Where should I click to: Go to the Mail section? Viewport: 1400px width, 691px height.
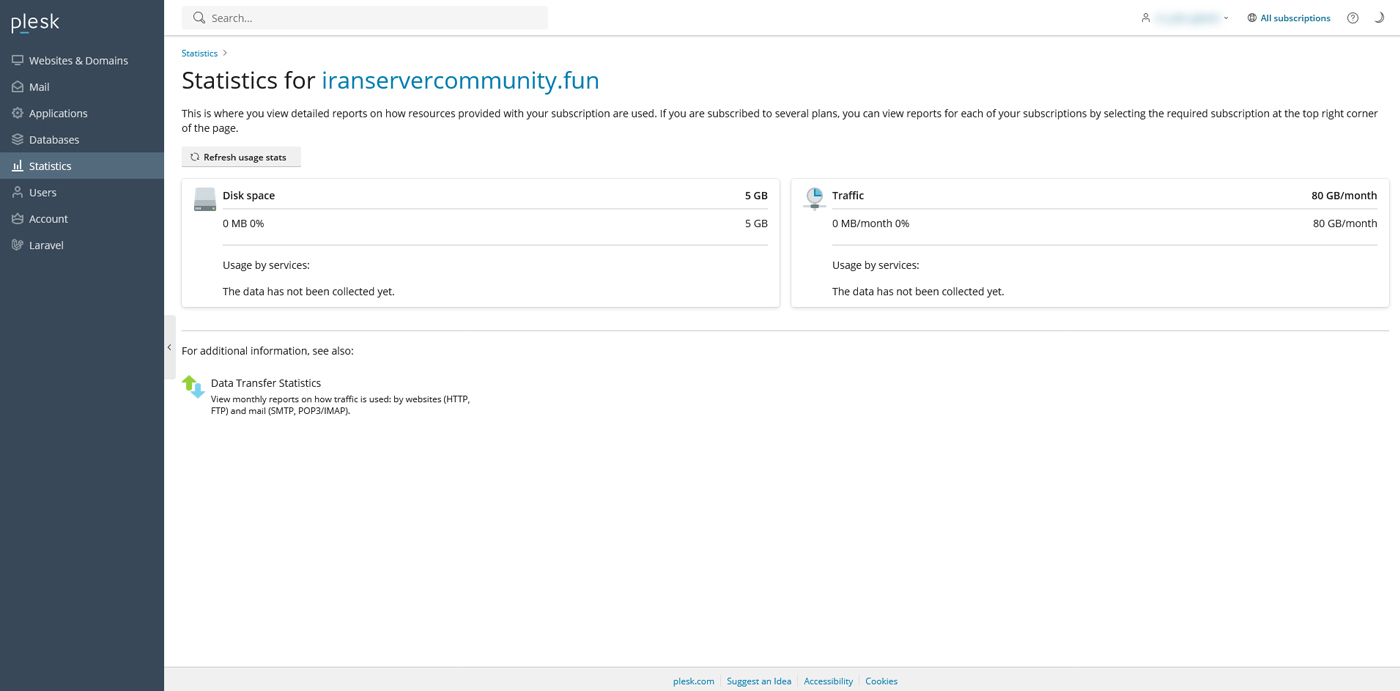(39, 87)
